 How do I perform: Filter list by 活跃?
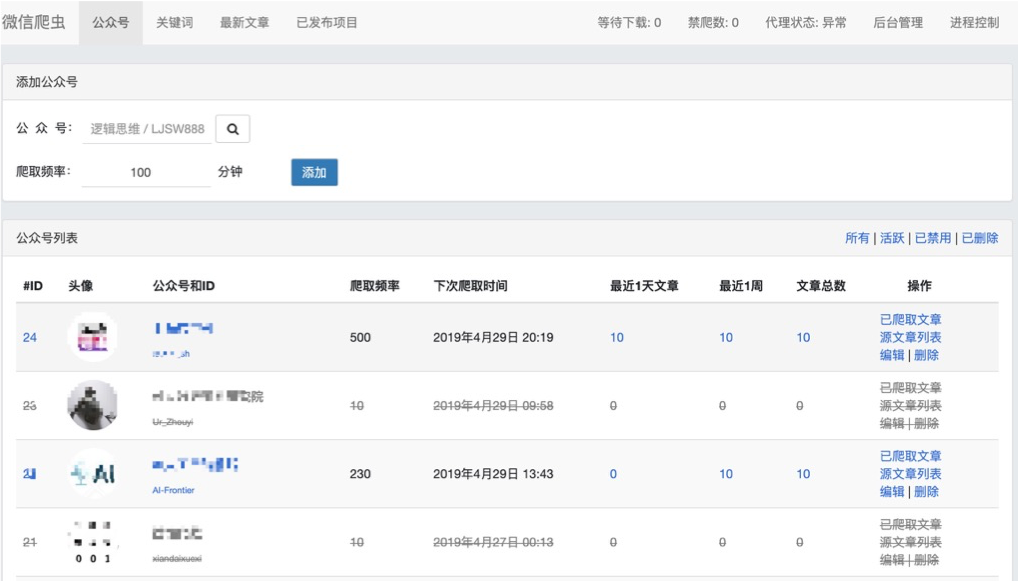point(892,238)
